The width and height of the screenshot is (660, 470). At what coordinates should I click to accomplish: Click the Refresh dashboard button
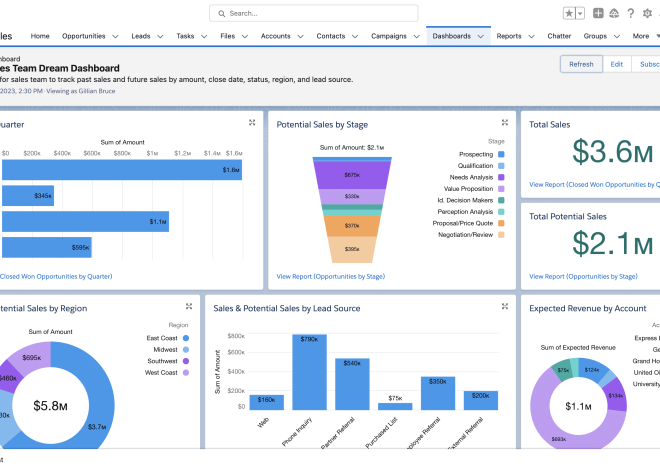(581, 64)
